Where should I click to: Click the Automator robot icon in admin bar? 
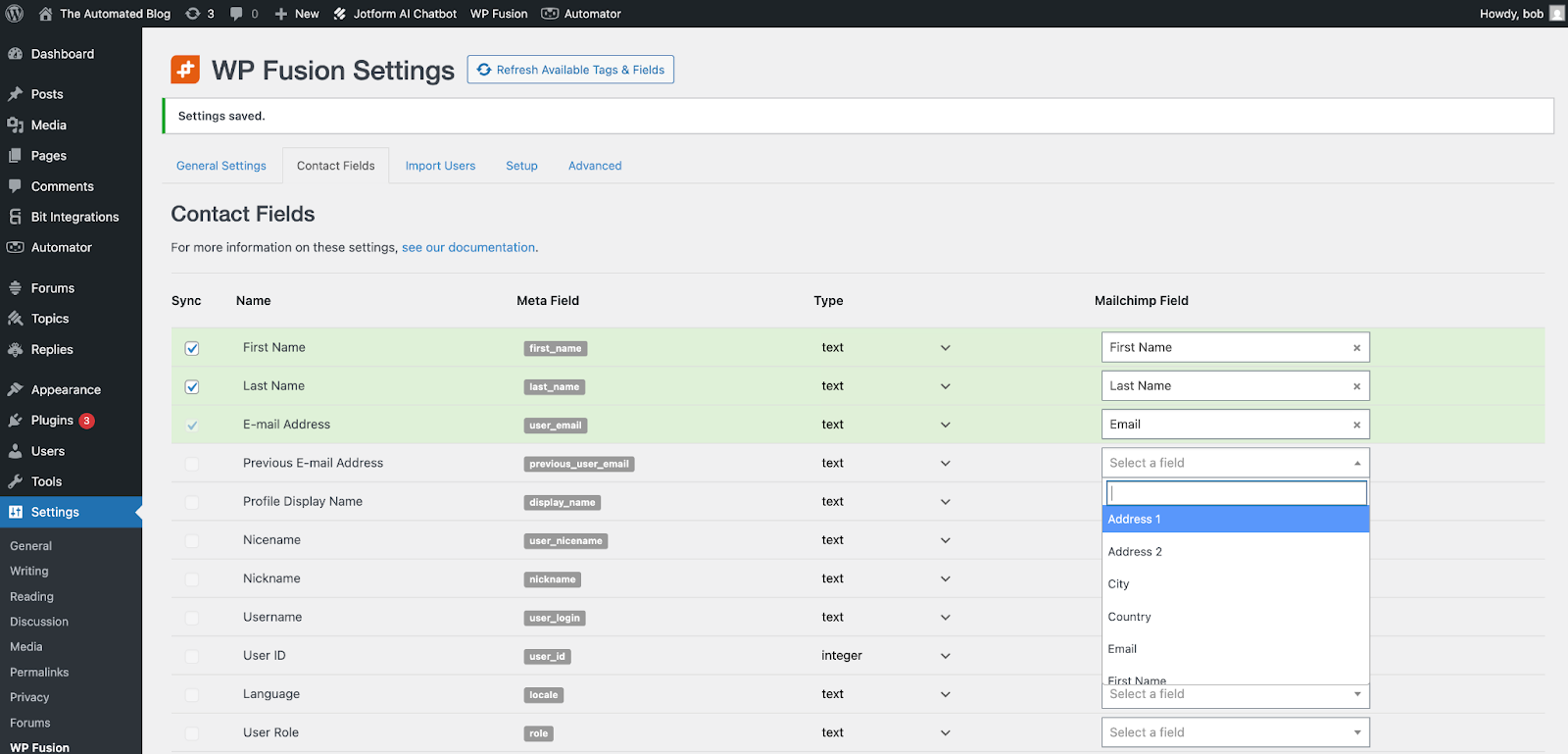pyautogui.click(x=550, y=14)
